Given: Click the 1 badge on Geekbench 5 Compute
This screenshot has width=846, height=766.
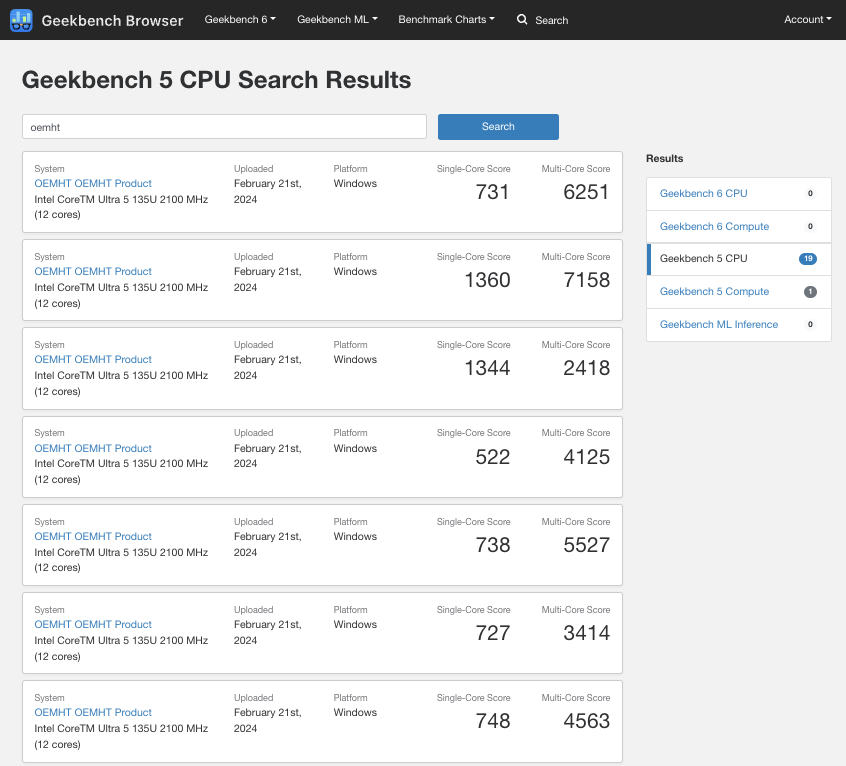Looking at the screenshot, I should pos(810,292).
